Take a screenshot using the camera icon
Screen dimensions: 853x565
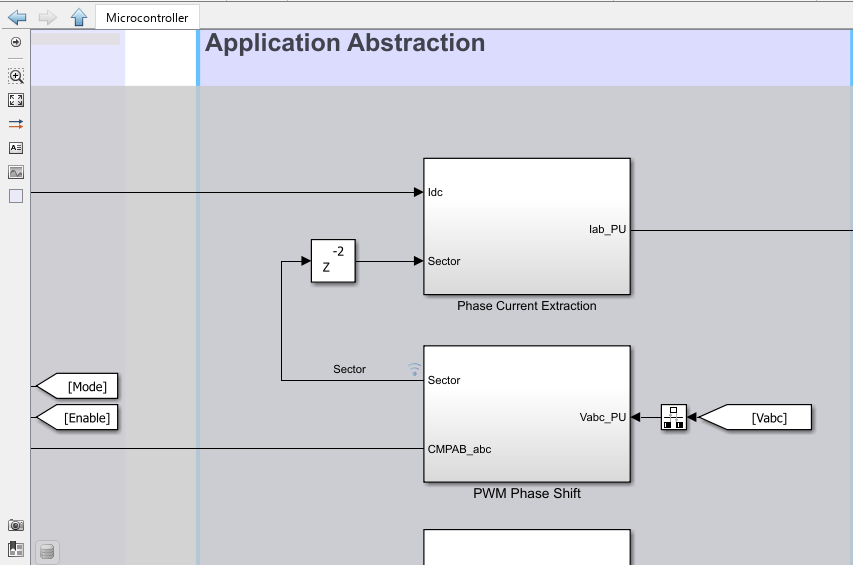click(15, 525)
